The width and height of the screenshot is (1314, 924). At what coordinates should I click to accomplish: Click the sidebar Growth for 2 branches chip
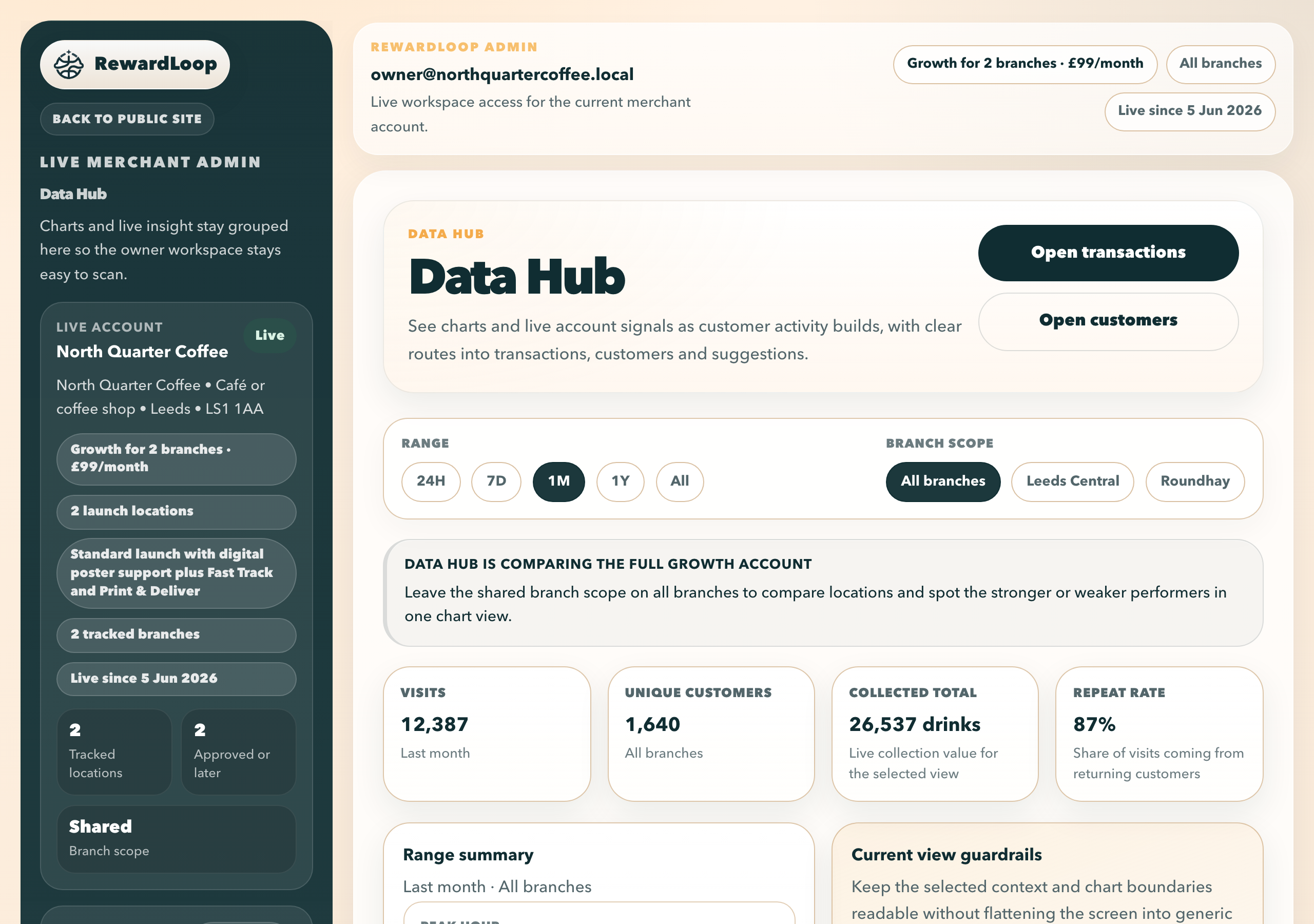[x=176, y=458]
